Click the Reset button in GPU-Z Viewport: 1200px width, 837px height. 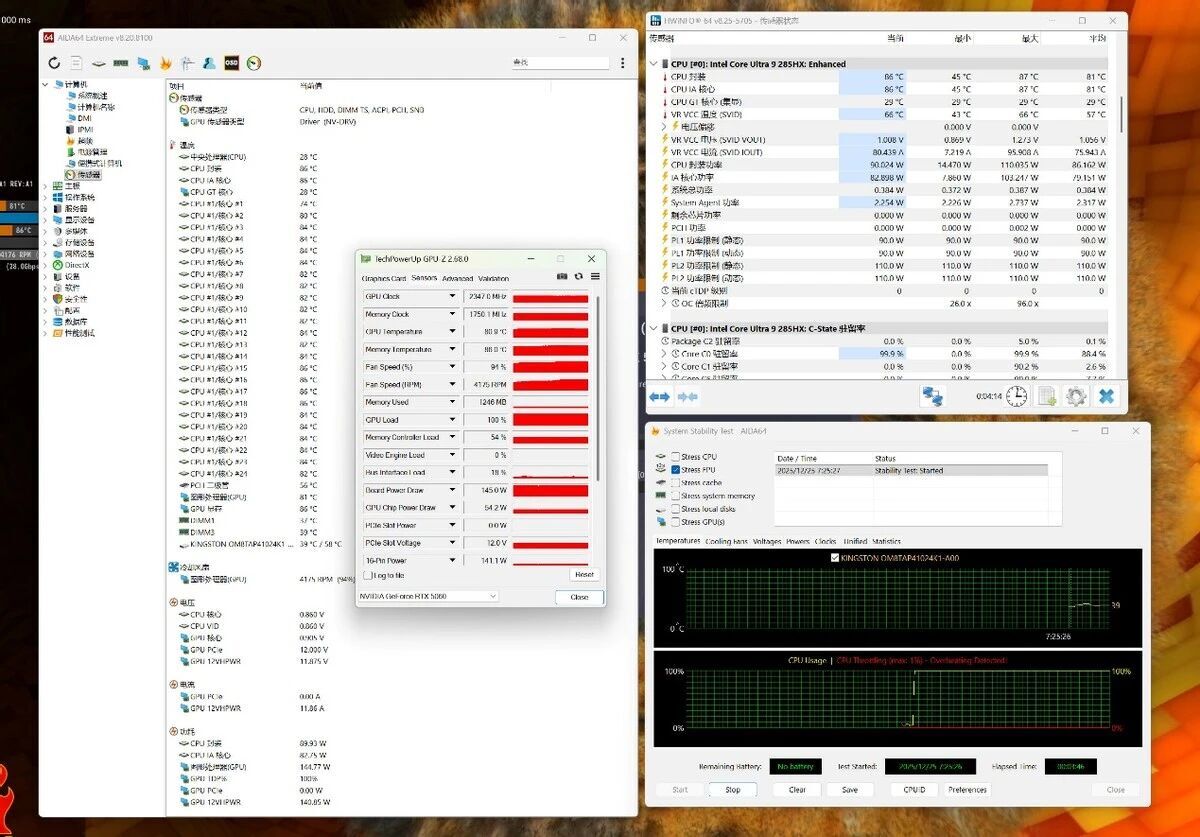[x=584, y=575]
